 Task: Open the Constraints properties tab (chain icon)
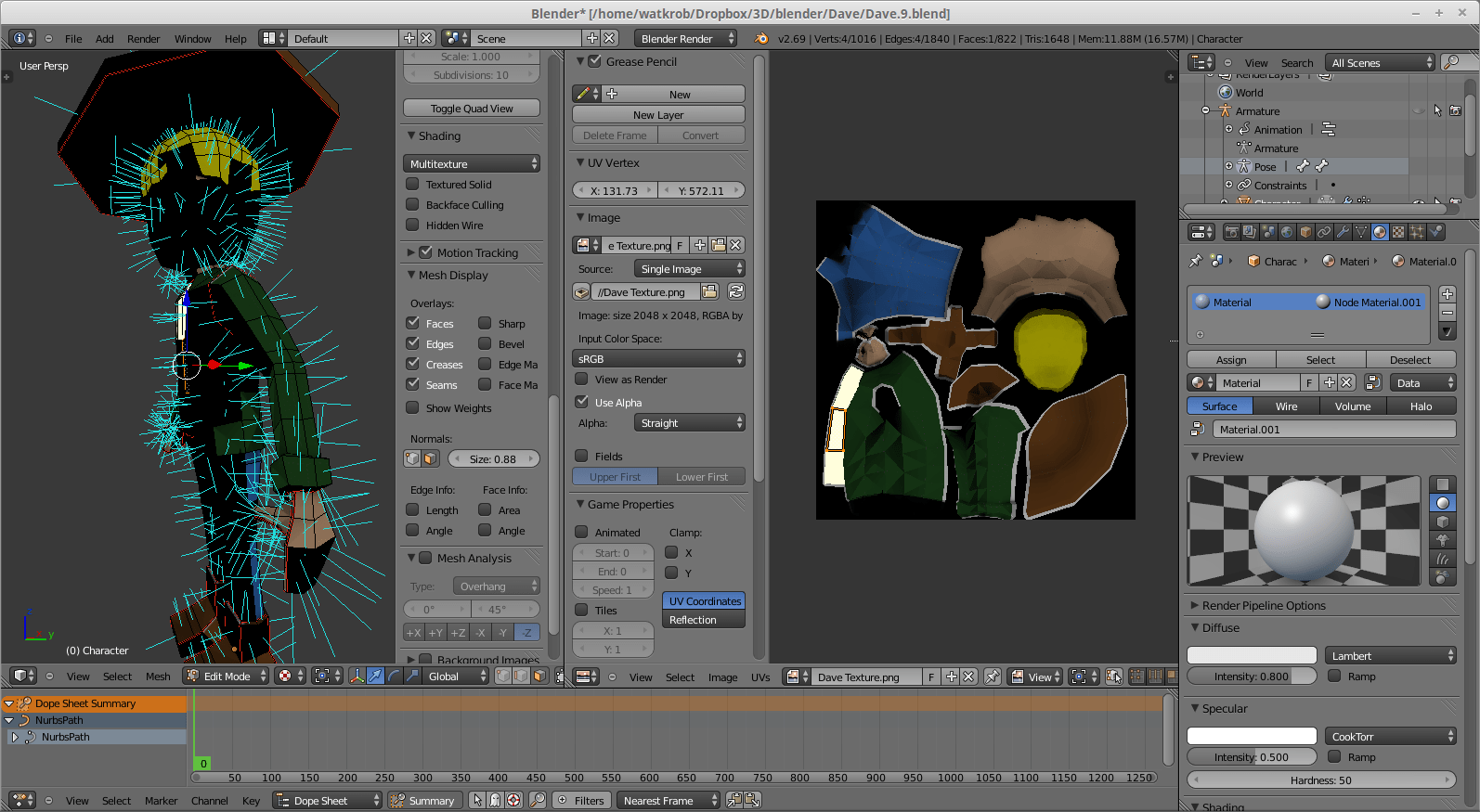[x=1325, y=232]
